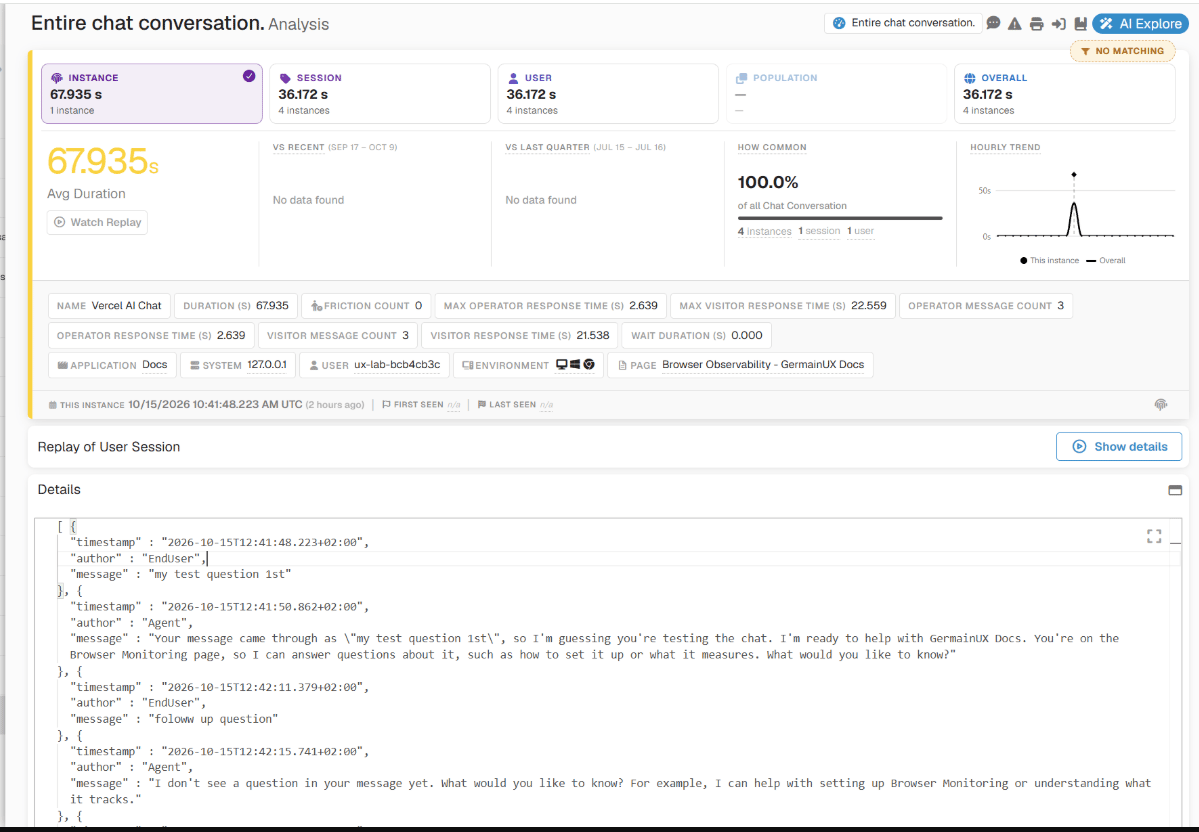The height and width of the screenshot is (832, 1199).
Task: Click the DURATION (S) 67.935 chip
Action: pos(236,306)
